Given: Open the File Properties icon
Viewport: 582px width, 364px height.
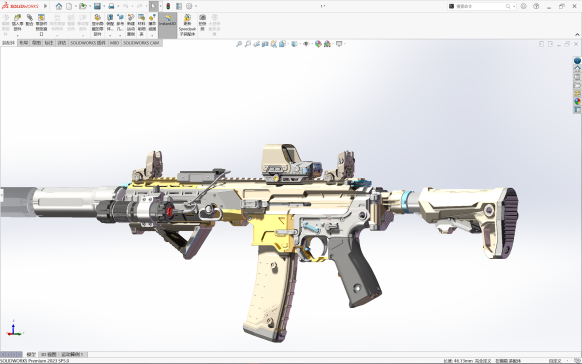Looking at the screenshot, I should coord(179,6).
